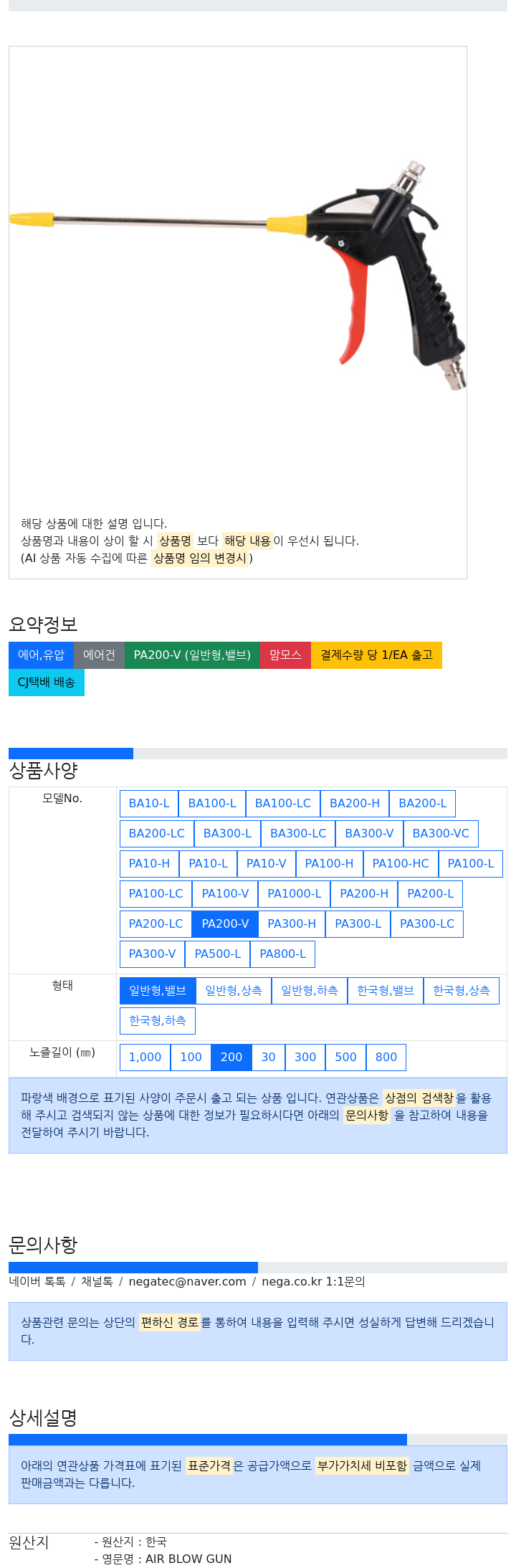Click the negatec@naver.com contact text
Image resolution: width=516 pixels, height=1568 pixels.
tap(187, 1281)
